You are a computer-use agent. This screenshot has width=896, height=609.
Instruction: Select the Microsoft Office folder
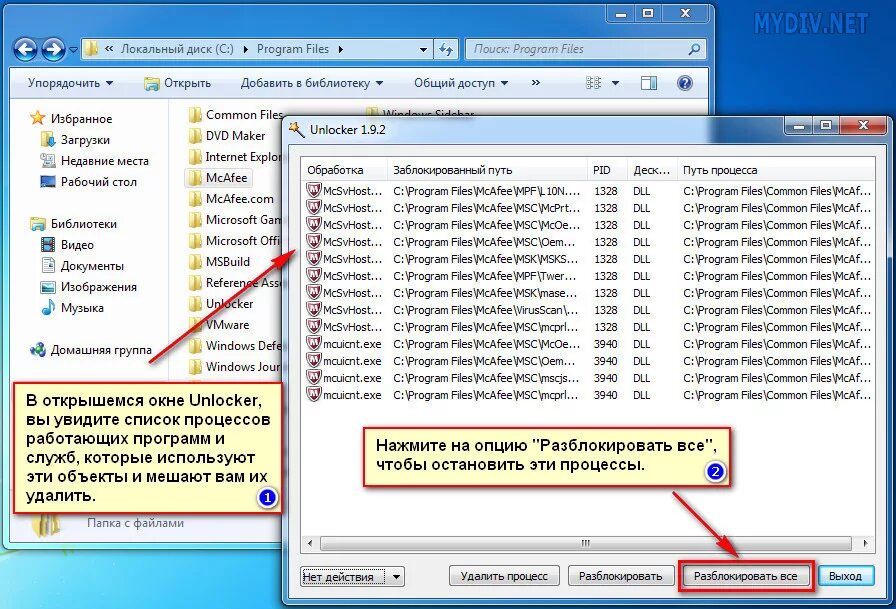pos(235,241)
